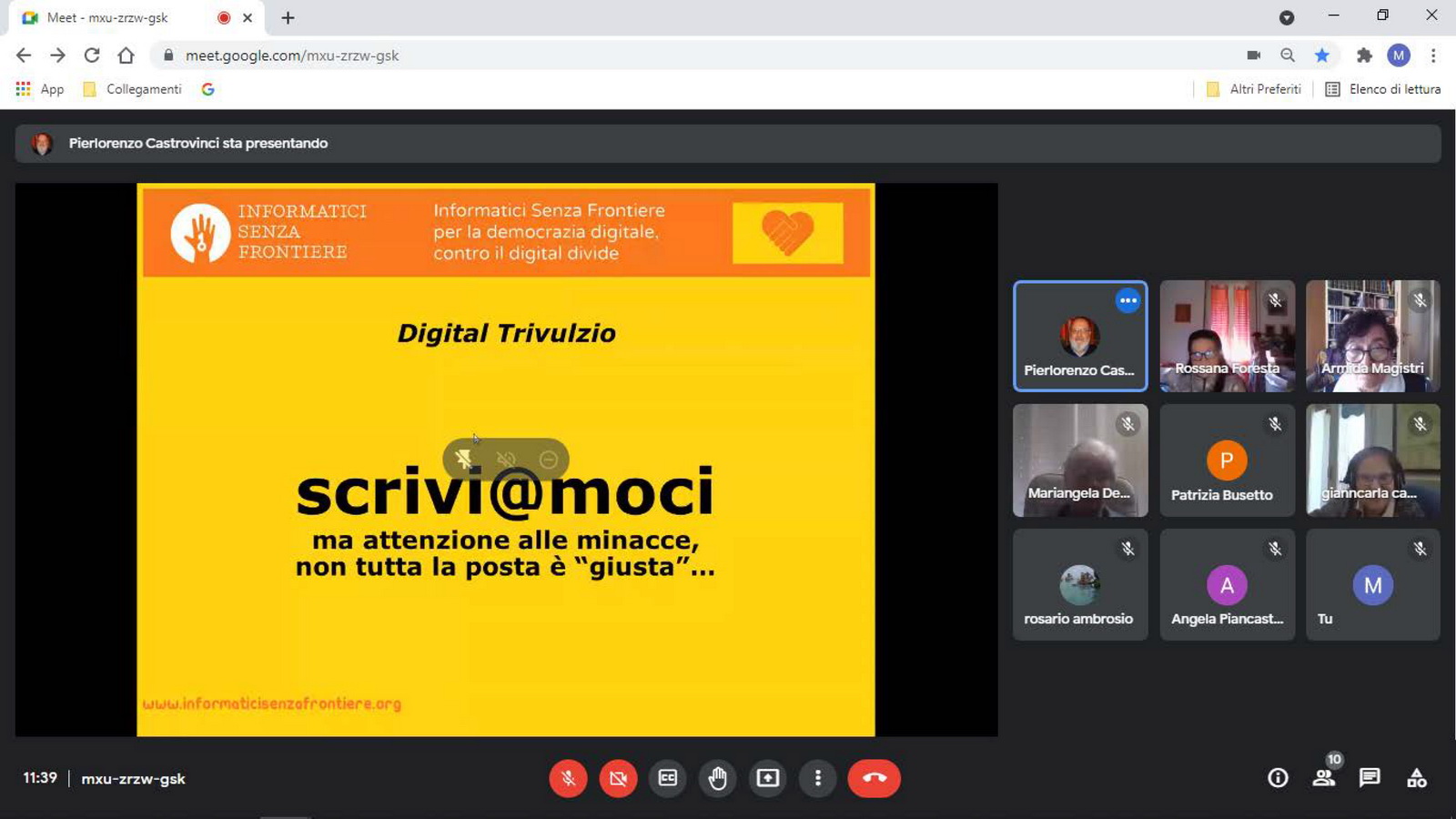Mute the presenter using overlay mute icon
Viewport: 1456px width, 819px height.
507,460
